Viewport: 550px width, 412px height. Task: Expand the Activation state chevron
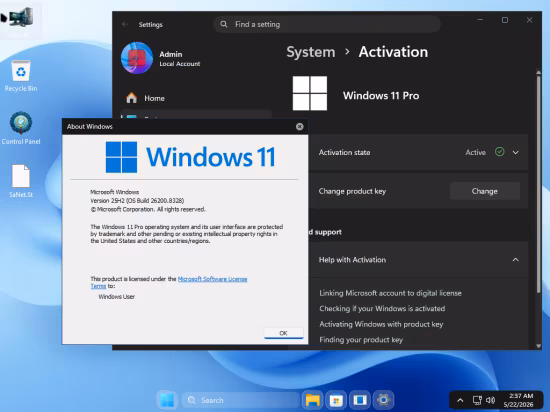click(x=516, y=152)
